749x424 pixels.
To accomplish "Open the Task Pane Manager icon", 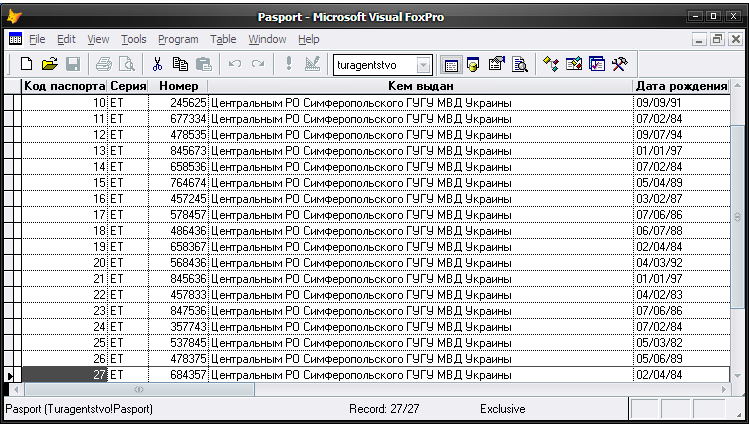I will [x=597, y=64].
